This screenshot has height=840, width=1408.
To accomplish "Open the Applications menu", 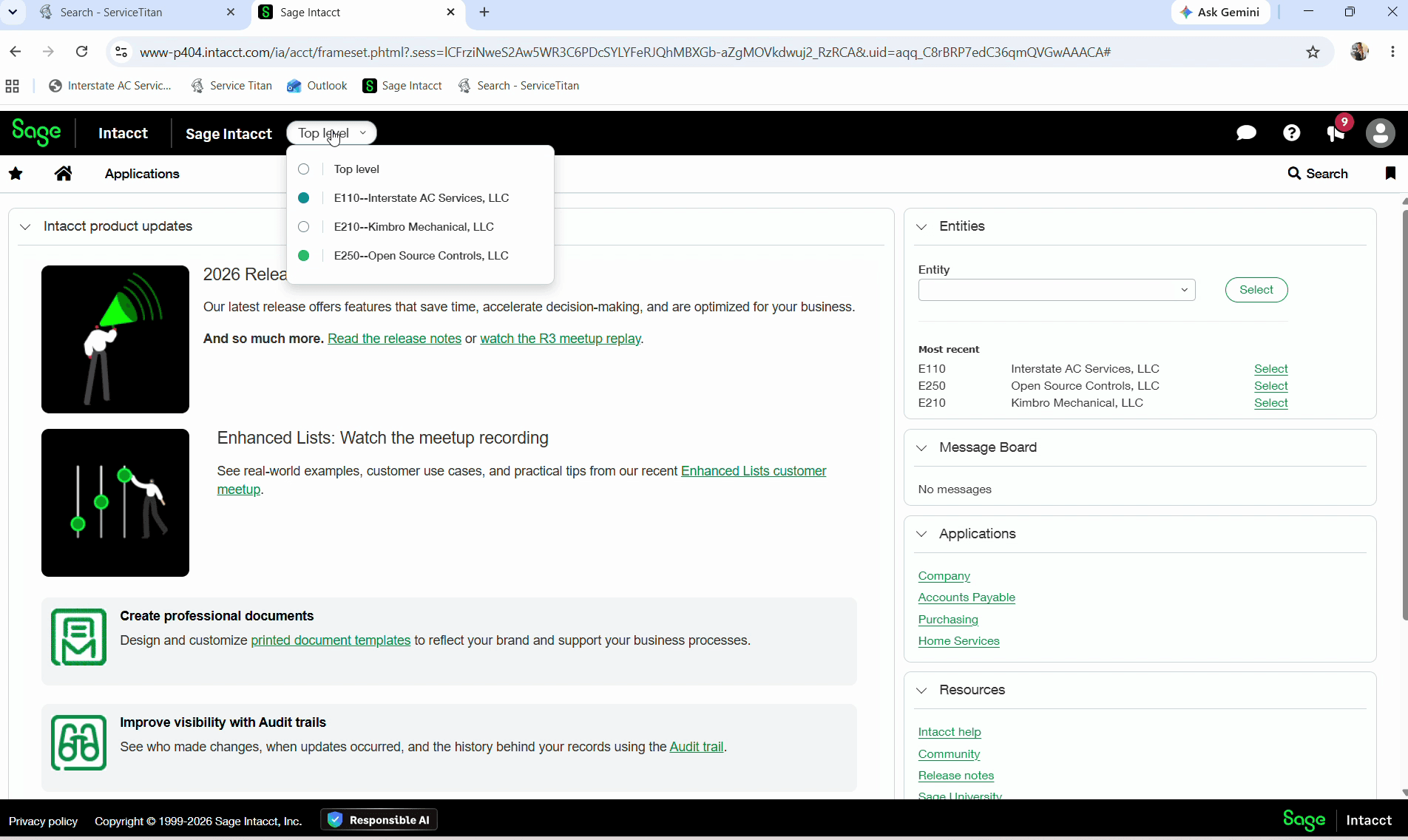I will point(142,174).
